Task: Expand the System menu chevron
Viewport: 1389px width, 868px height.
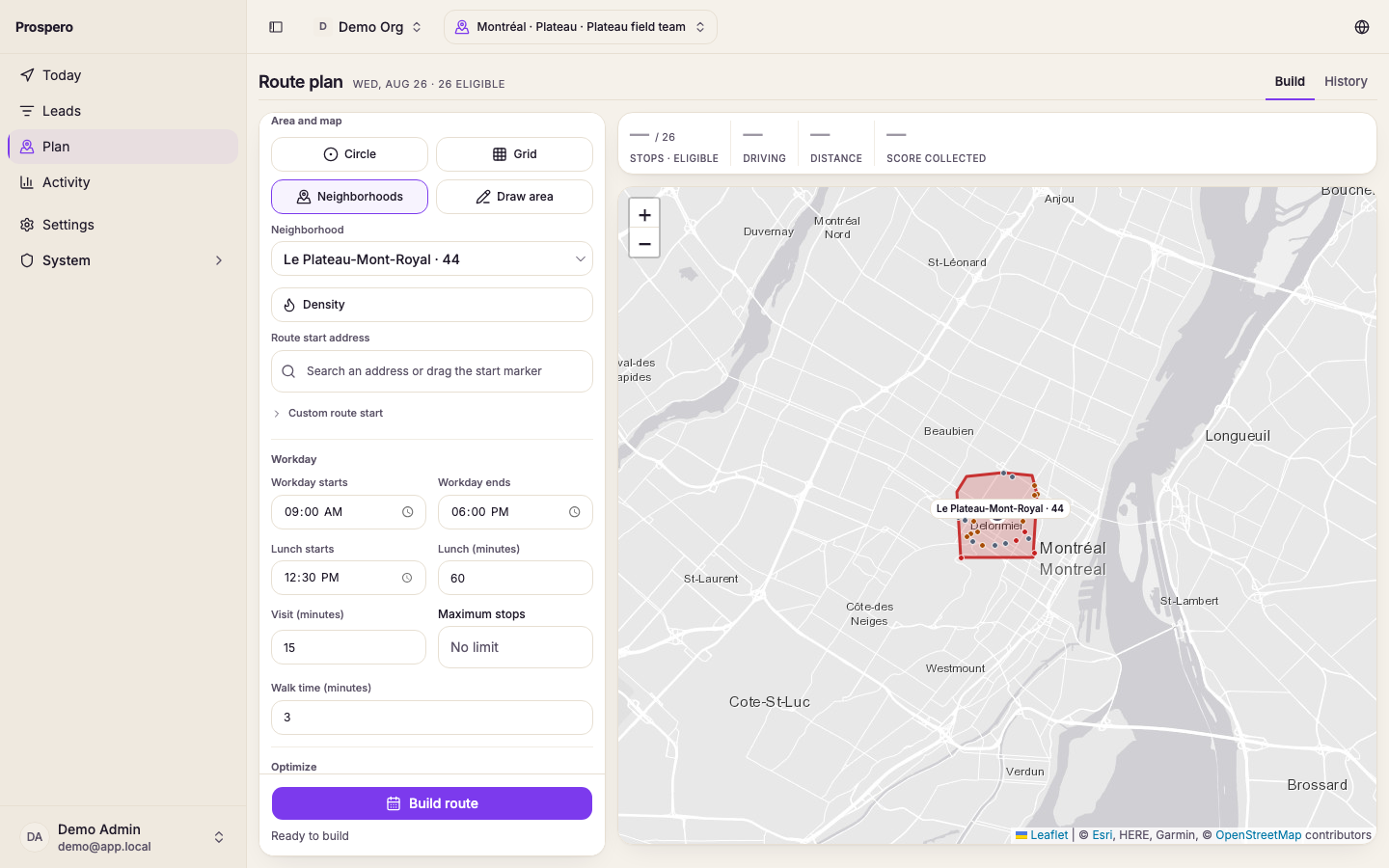Action: (x=219, y=260)
